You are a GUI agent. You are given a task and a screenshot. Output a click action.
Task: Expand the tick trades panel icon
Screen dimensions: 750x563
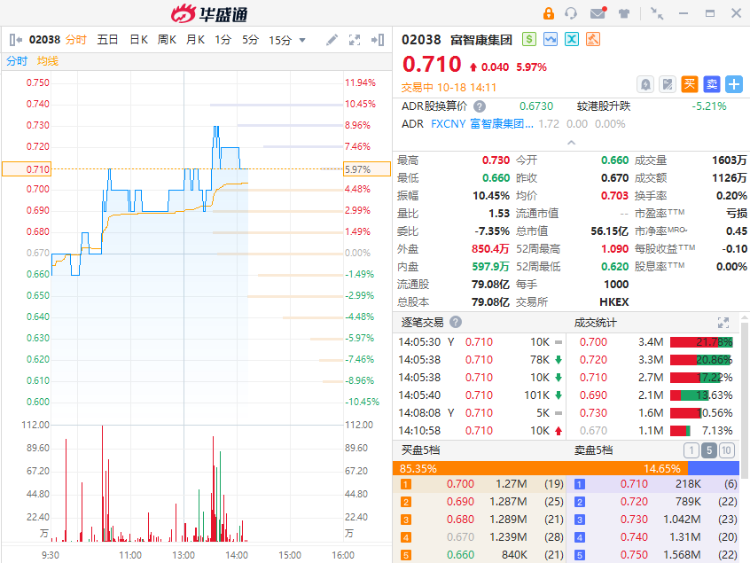click(x=723, y=322)
